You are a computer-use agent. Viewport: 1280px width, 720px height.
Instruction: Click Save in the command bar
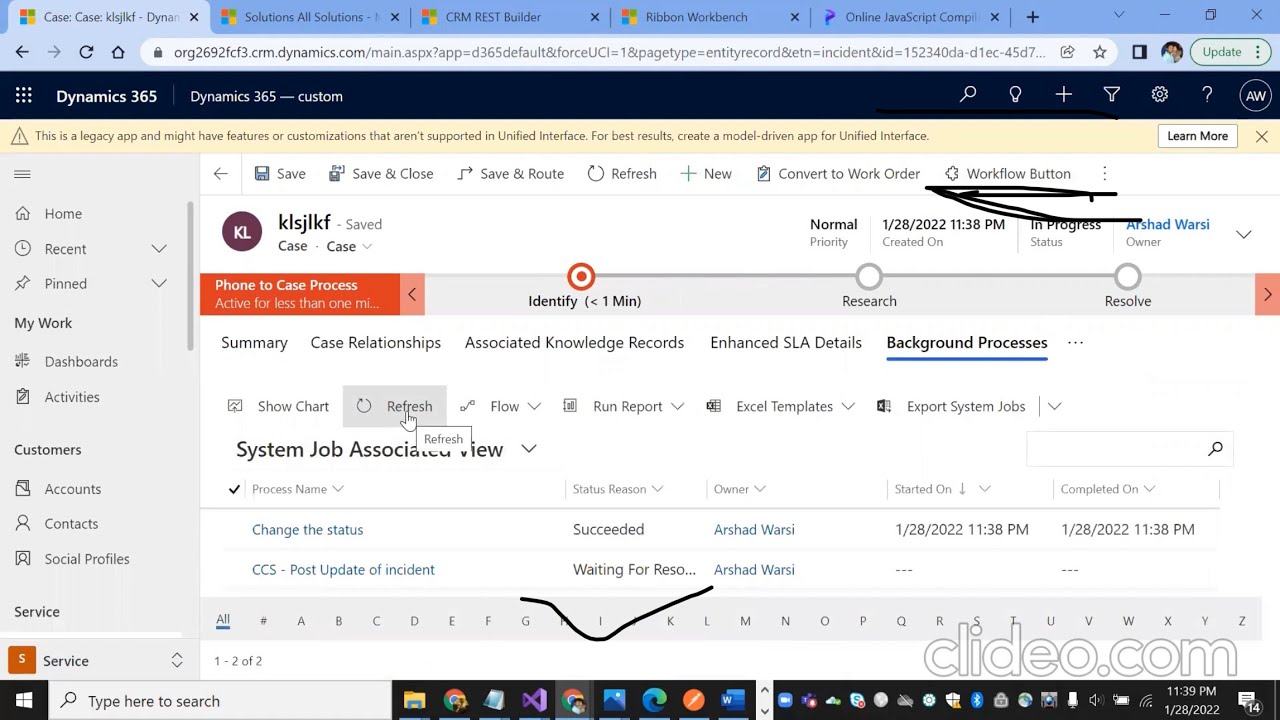(280, 174)
